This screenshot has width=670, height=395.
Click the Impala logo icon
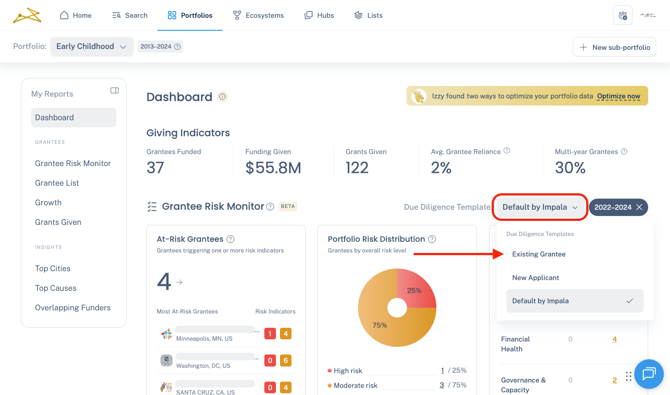tap(27, 15)
